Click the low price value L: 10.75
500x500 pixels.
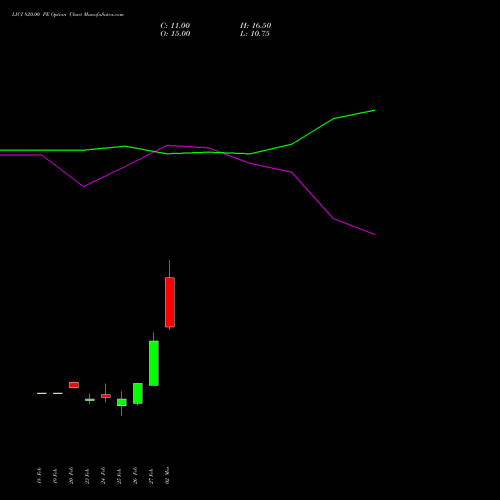click(x=255, y=34)
